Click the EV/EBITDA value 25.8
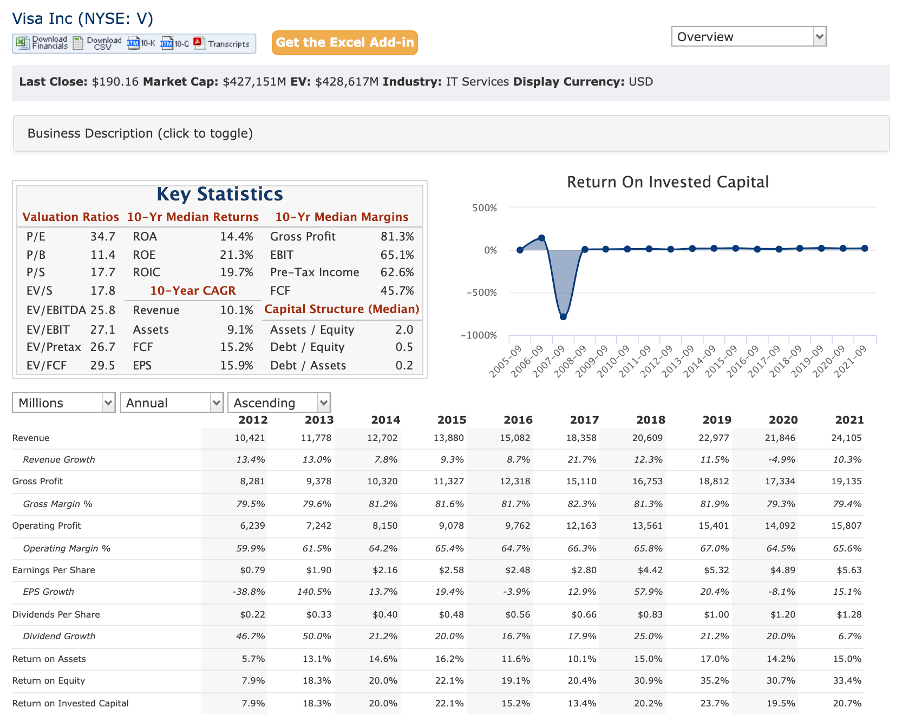The image size is (902, 728). point(102,311)
